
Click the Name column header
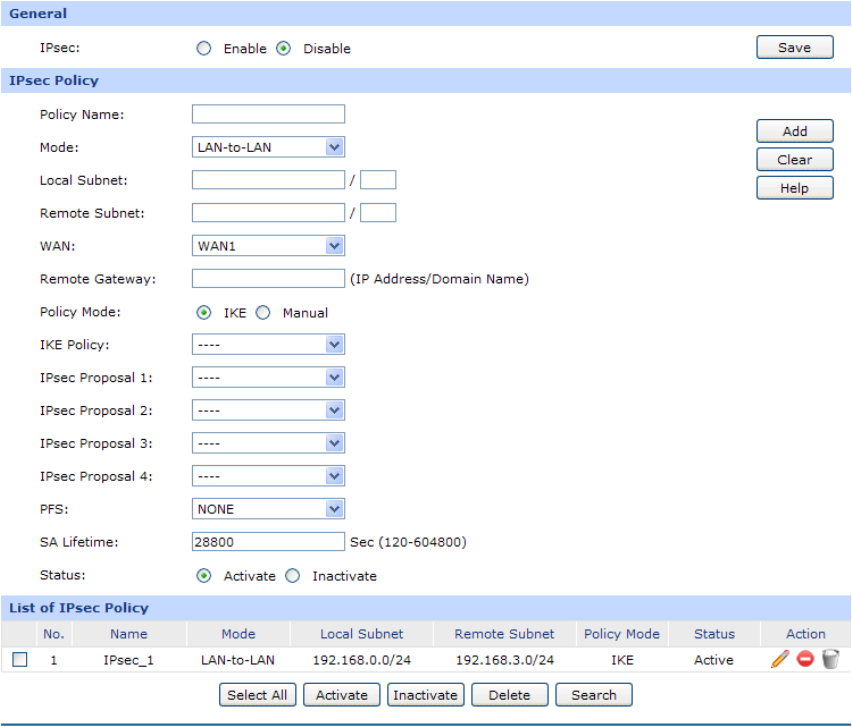click(x=129, y=634)
